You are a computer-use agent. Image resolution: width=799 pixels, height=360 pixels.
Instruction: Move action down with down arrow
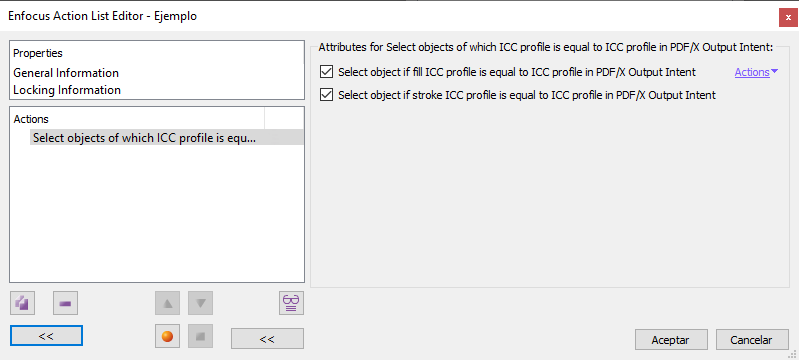(200, 304)
